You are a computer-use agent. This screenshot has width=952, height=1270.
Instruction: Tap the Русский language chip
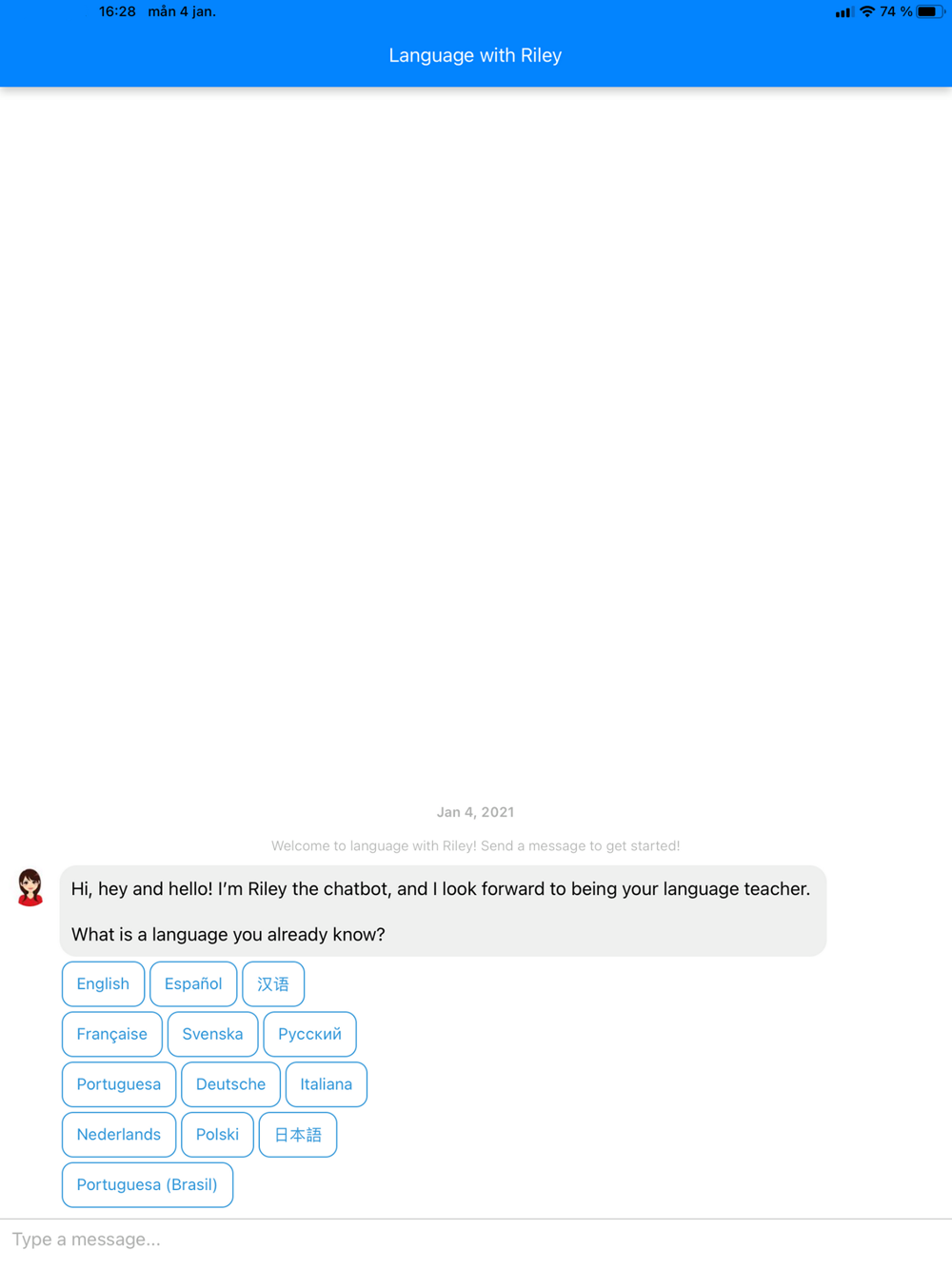point(309,1034)
